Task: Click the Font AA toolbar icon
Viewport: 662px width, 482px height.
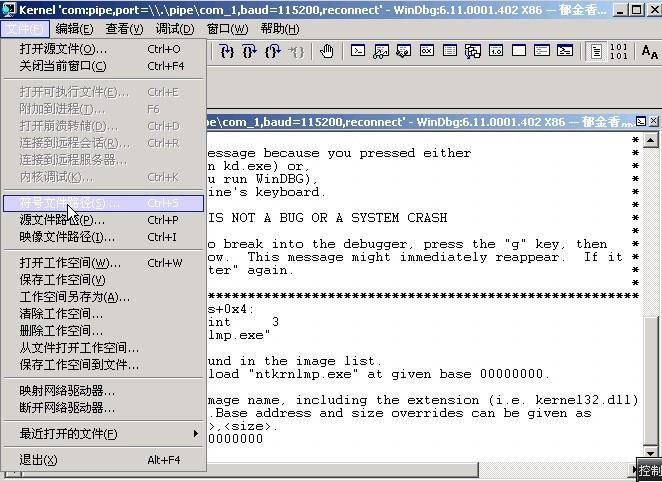Action: tap(649, 51)
